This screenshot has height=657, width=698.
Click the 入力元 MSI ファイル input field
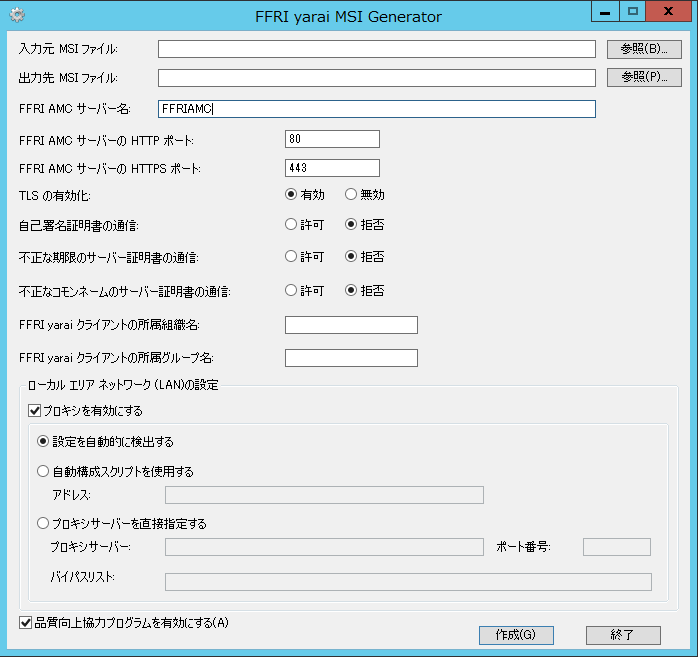(x=377, y=49)
